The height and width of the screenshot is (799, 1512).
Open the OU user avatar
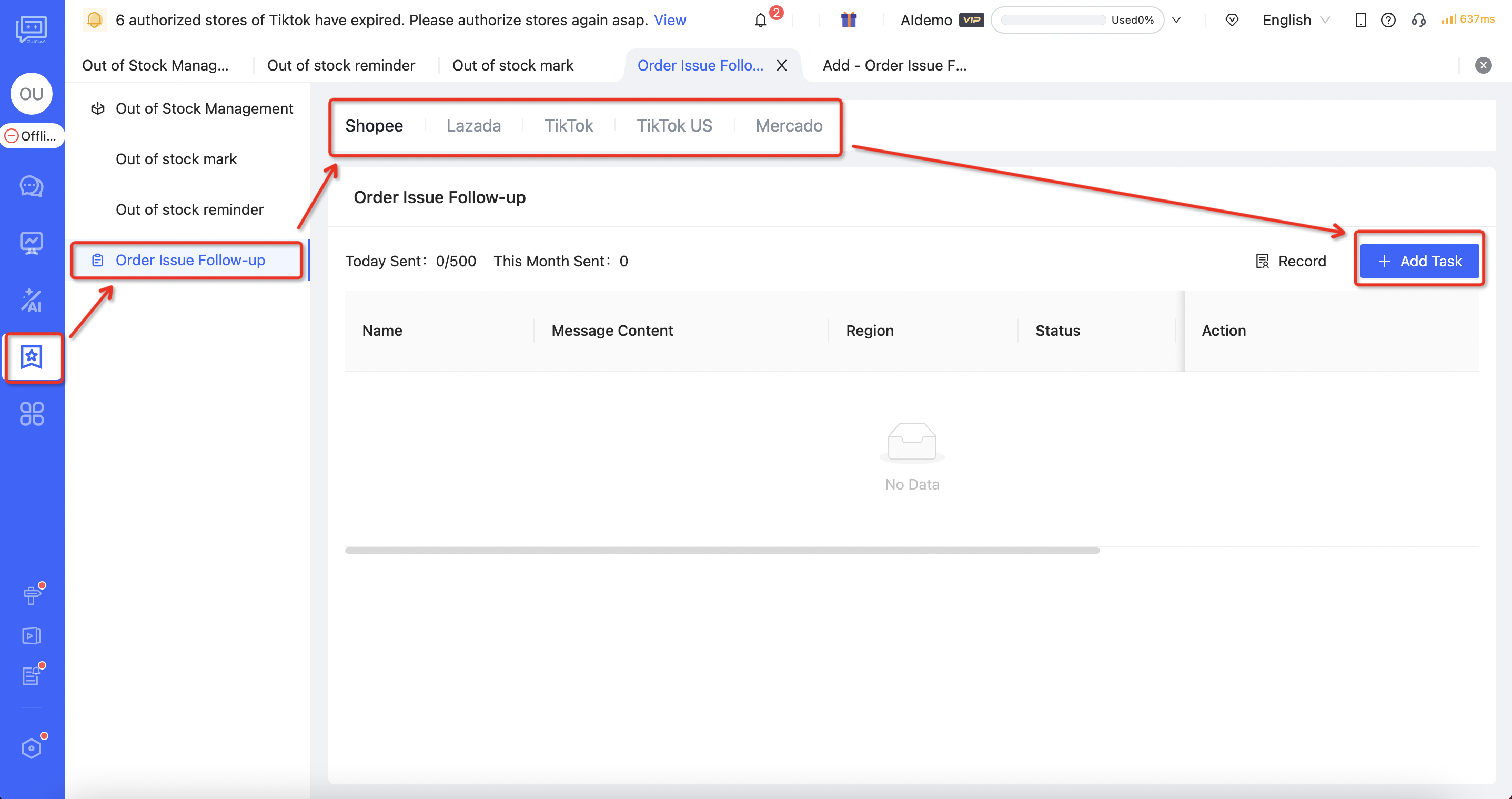tap(32, 94)
